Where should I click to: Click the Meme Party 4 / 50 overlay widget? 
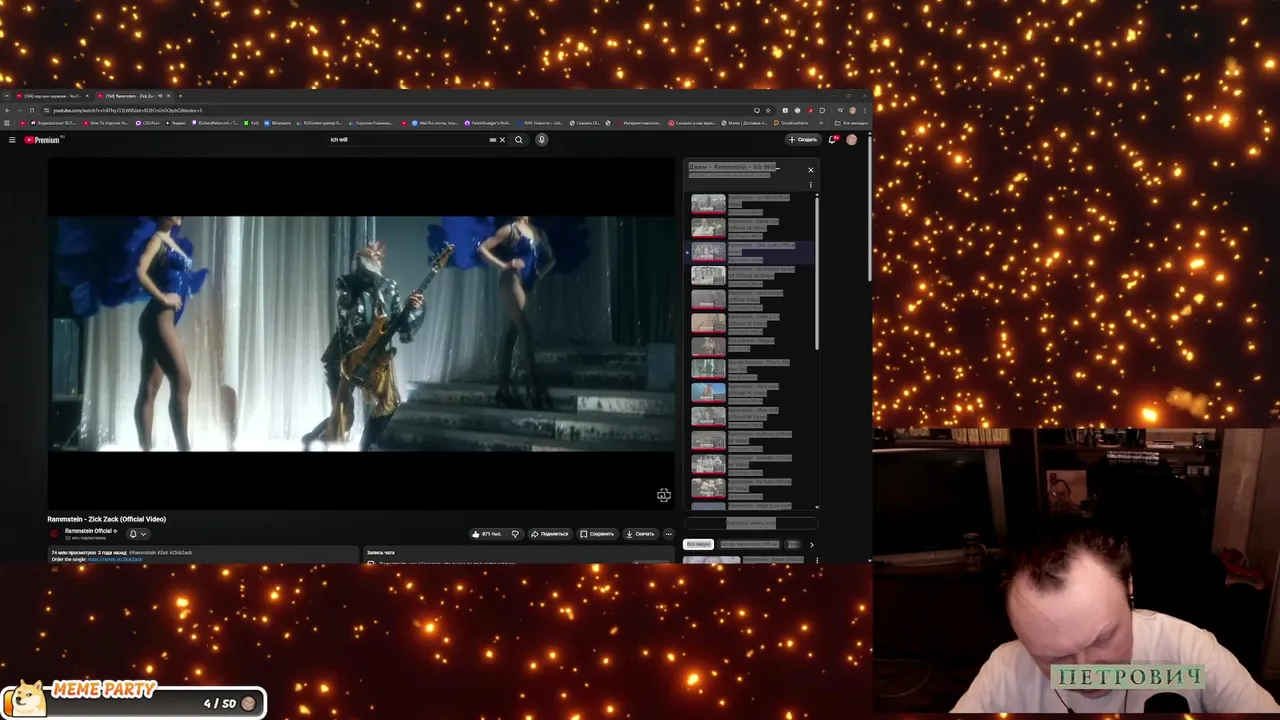(x=133, y=700)
